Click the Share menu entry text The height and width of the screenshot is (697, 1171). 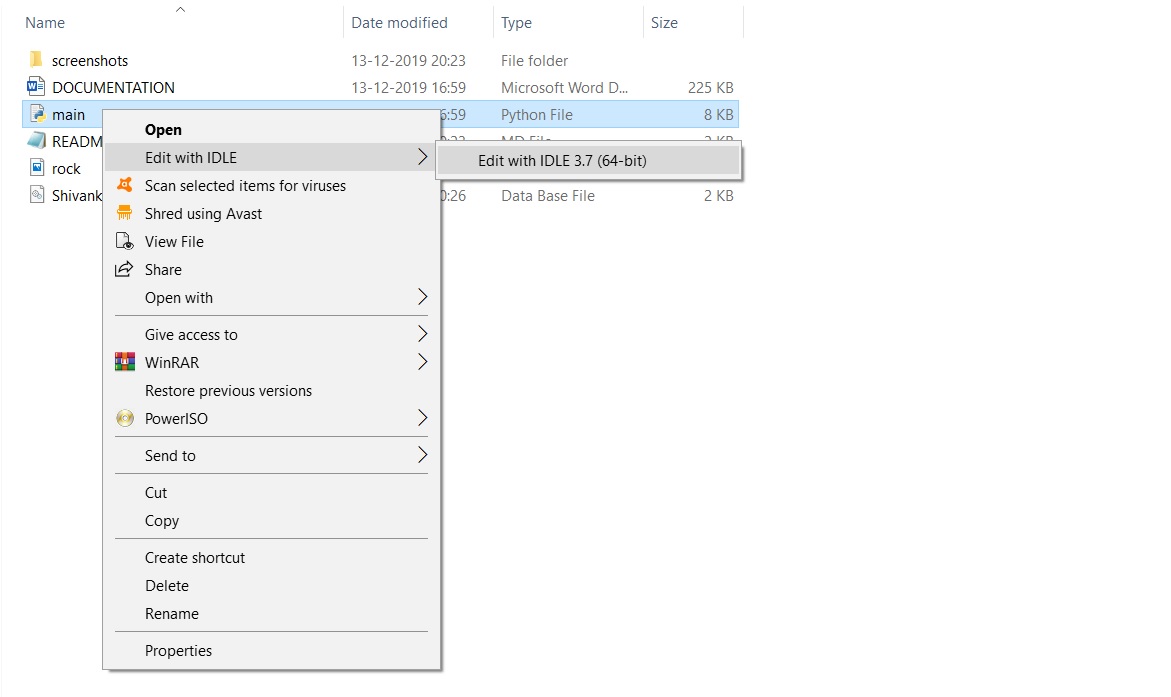point(163,270)
